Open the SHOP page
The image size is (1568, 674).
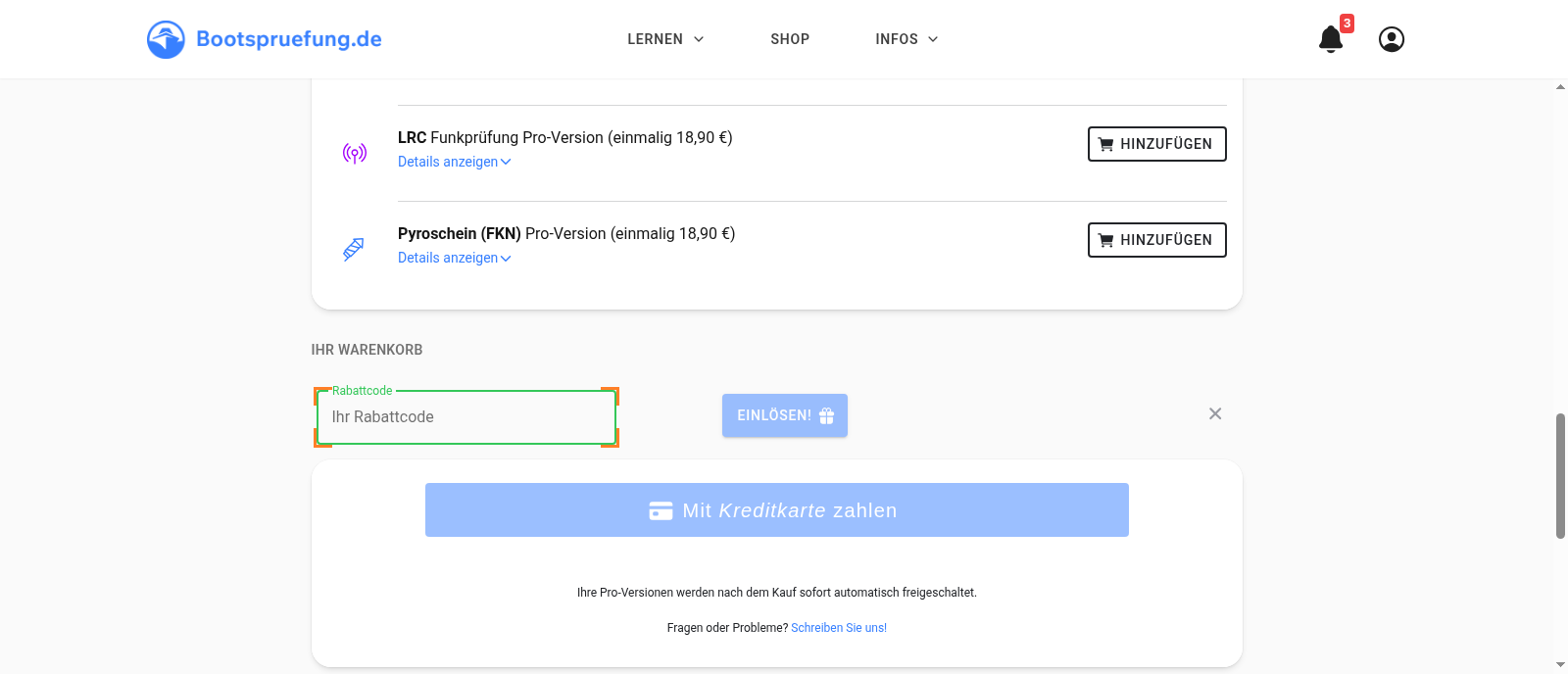(790, 39)
